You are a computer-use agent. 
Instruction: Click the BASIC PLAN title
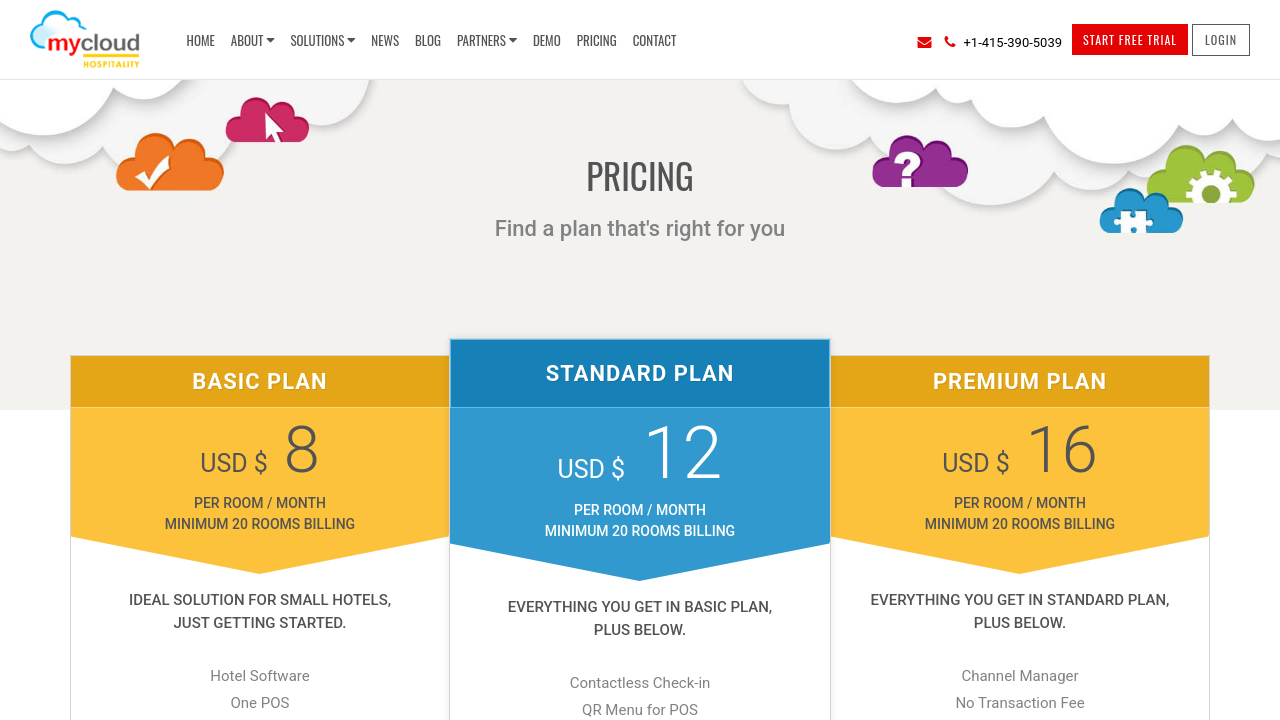point(259,381)
